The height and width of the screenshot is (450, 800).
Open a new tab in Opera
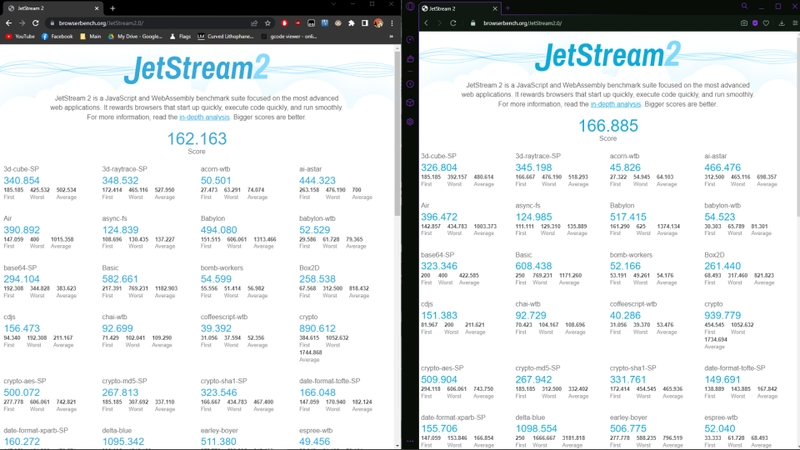pos(508,8)
